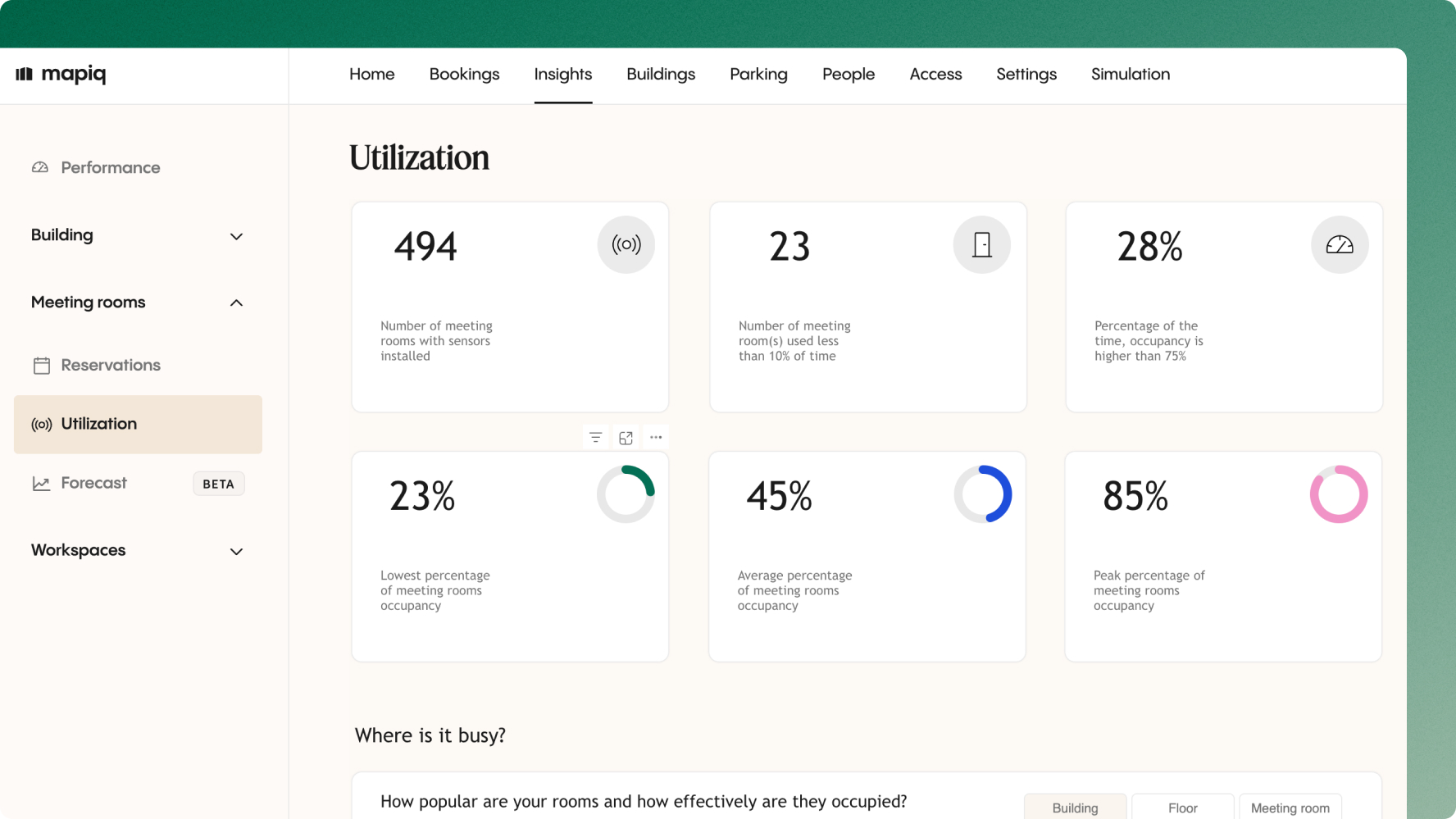Image resolution: width=1456 pixels, height=819 pixels.
Task: Click the sensor icon on the 494 card
Action: 626,244
